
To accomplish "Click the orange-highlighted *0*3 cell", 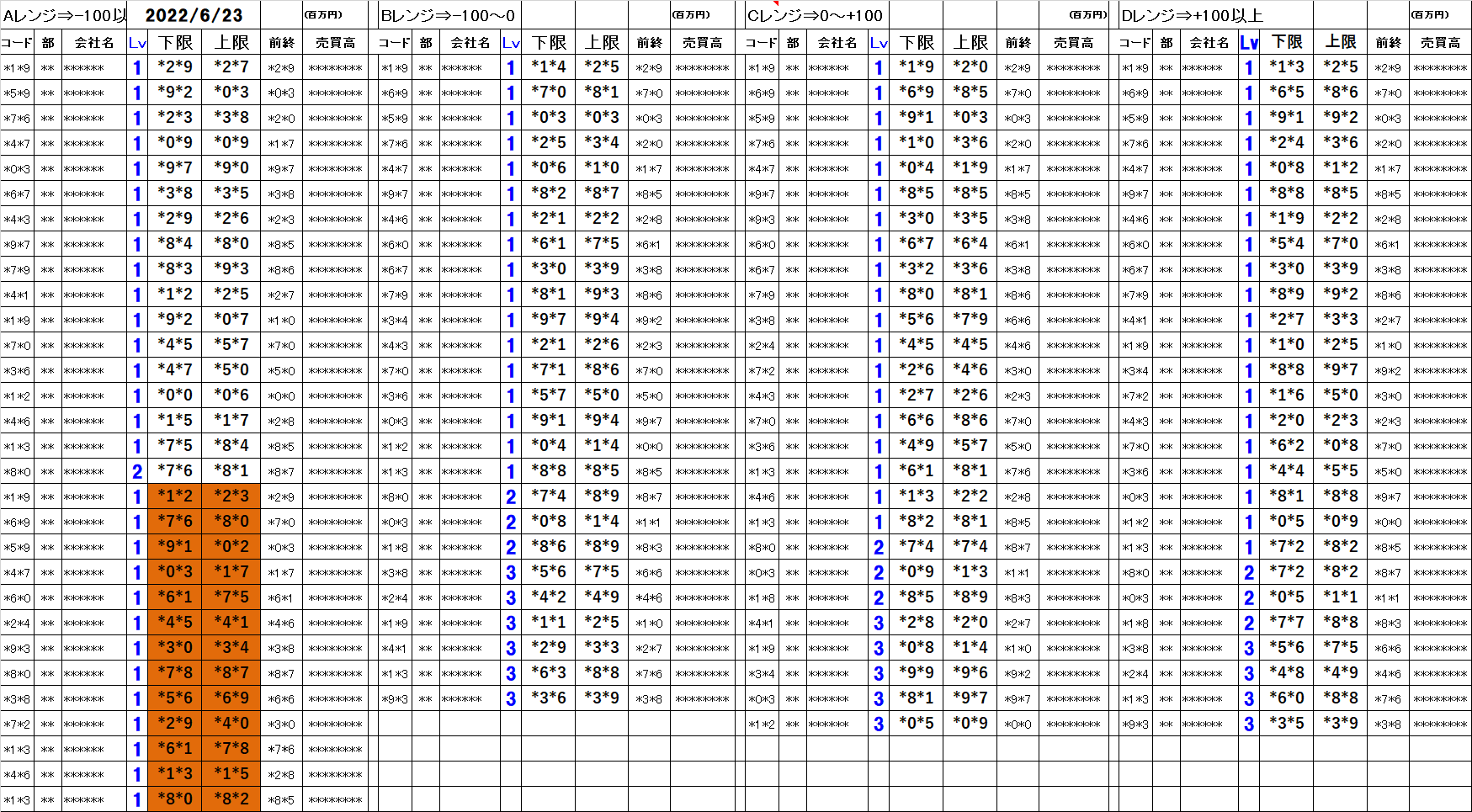I will [175, 572].
